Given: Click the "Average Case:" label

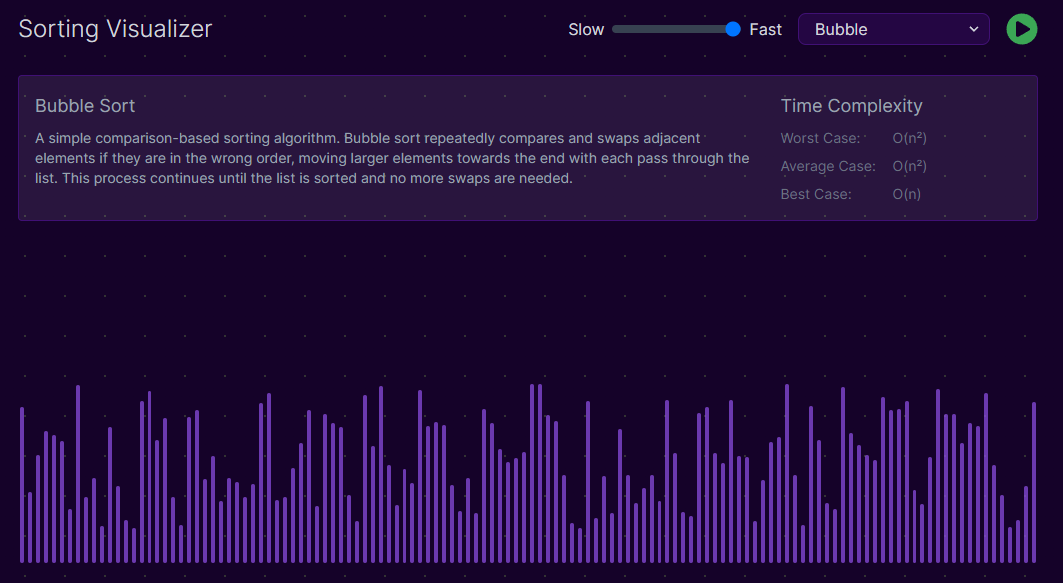Looking at the screenshot, I should pyautogui.click(x=828, y=166).
